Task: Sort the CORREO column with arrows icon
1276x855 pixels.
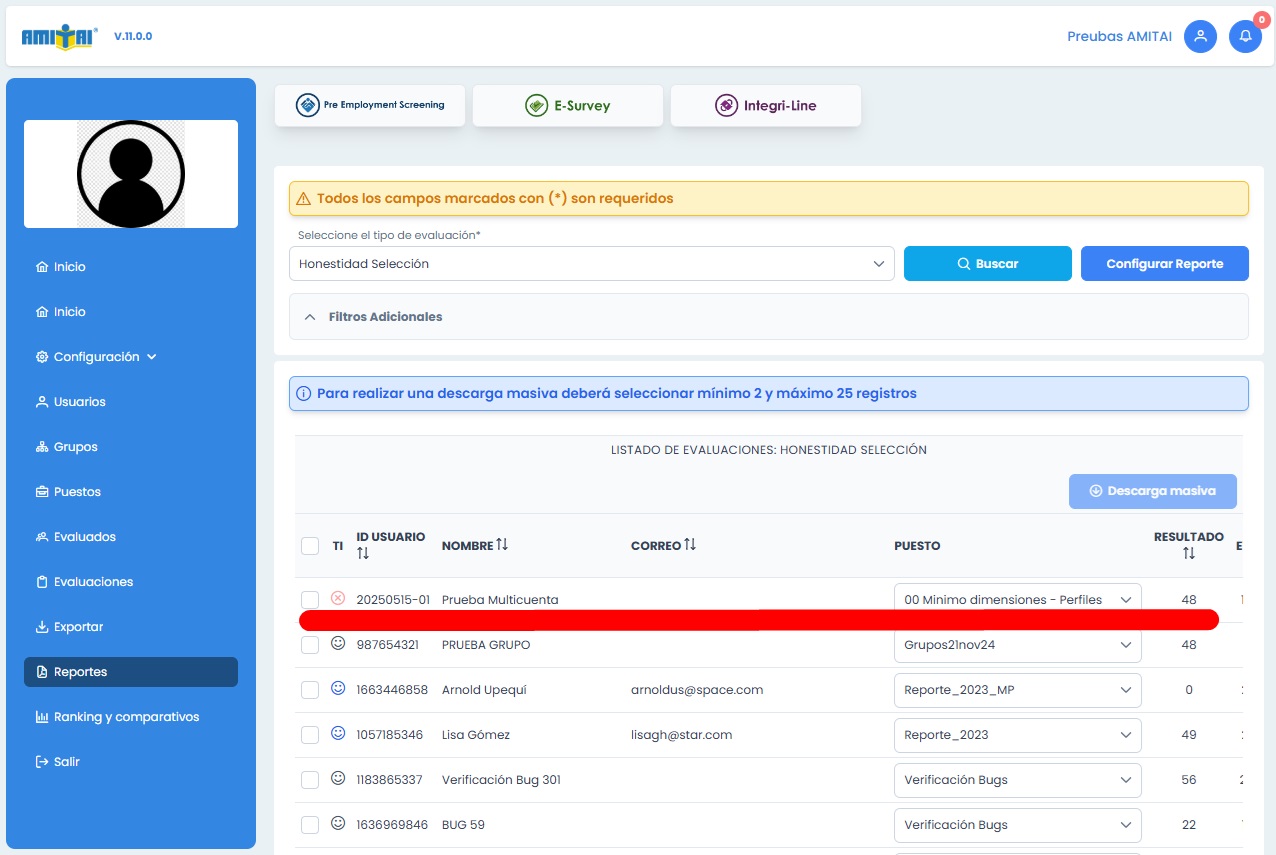Action: click(690, 544)
